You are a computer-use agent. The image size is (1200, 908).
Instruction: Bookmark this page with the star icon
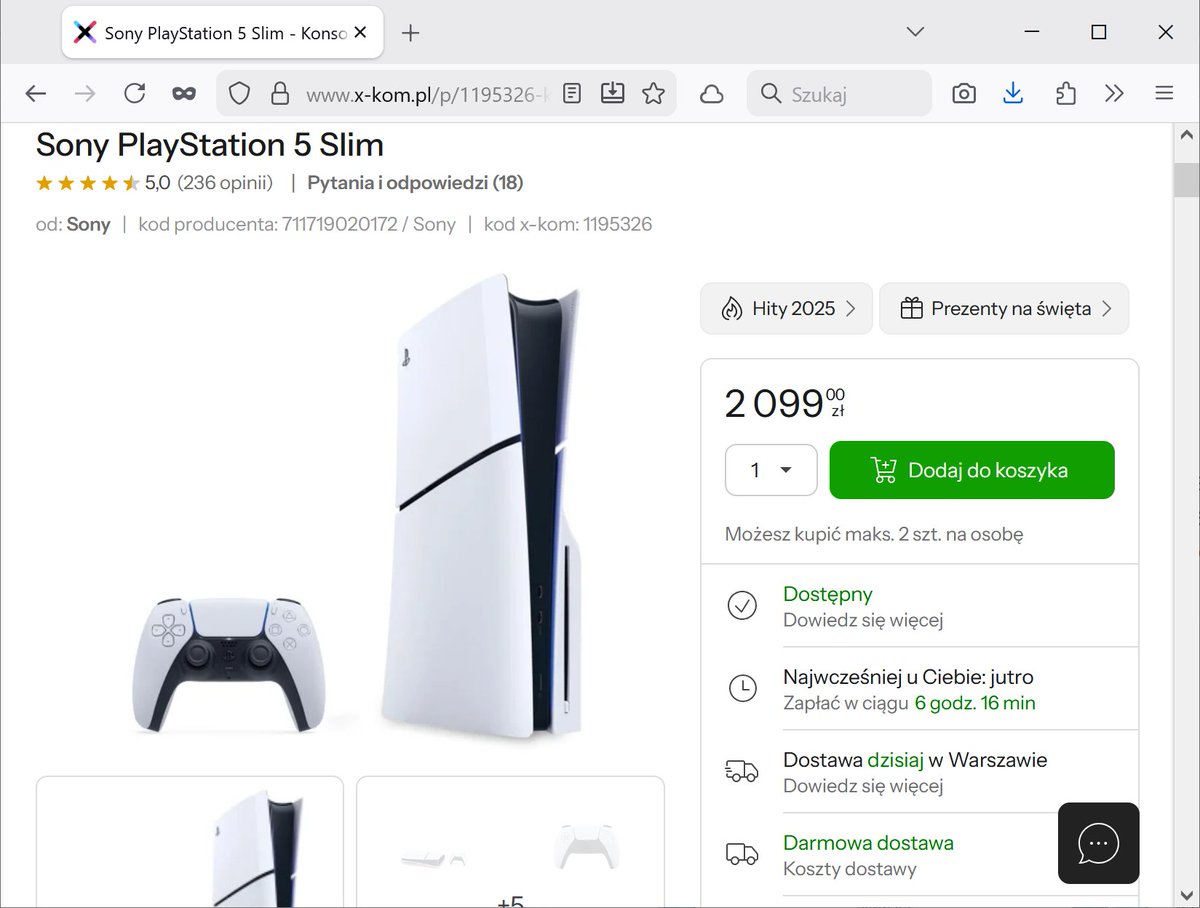(653, 94)
